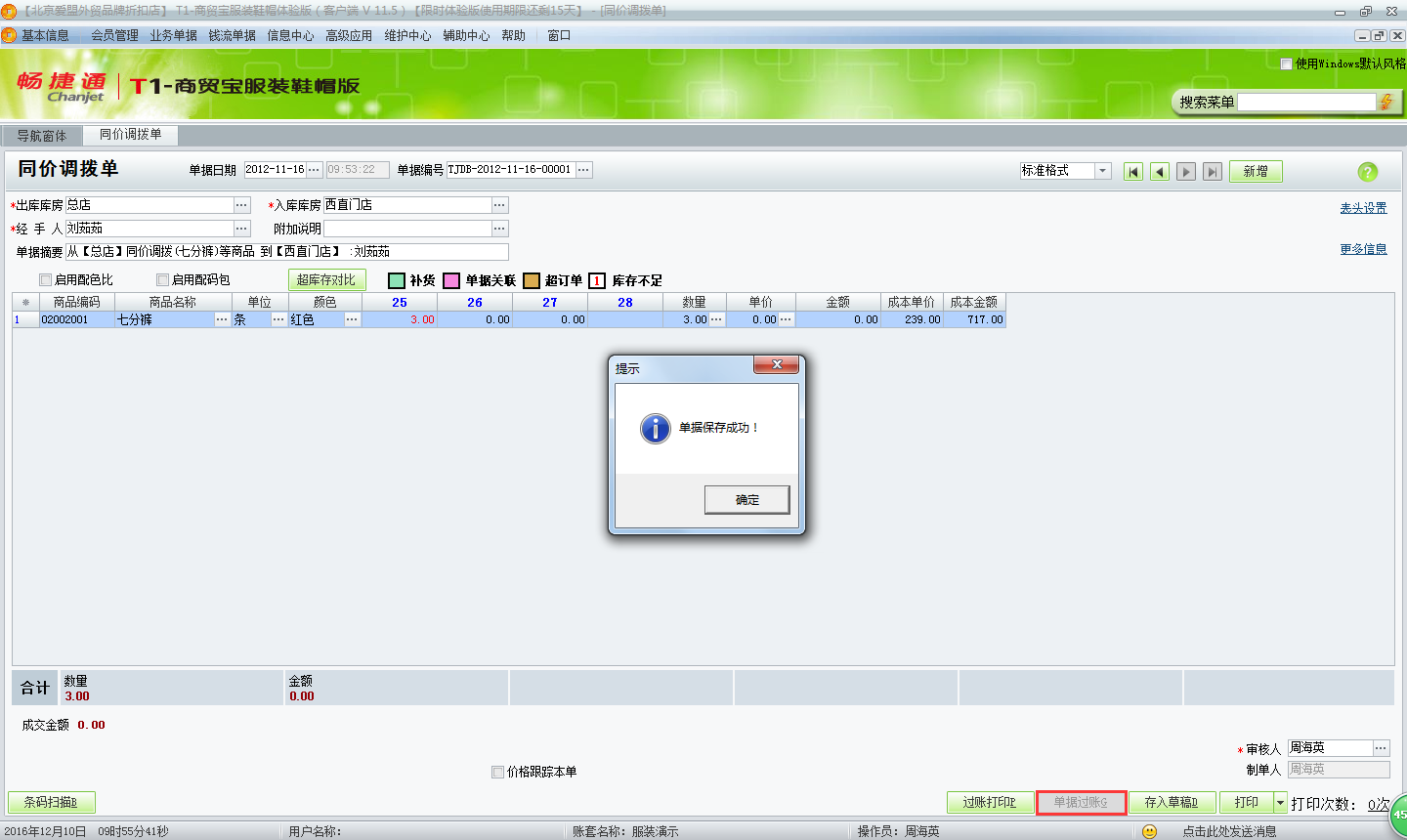Go to first record navigation icon

click(x=1133, y=172)
